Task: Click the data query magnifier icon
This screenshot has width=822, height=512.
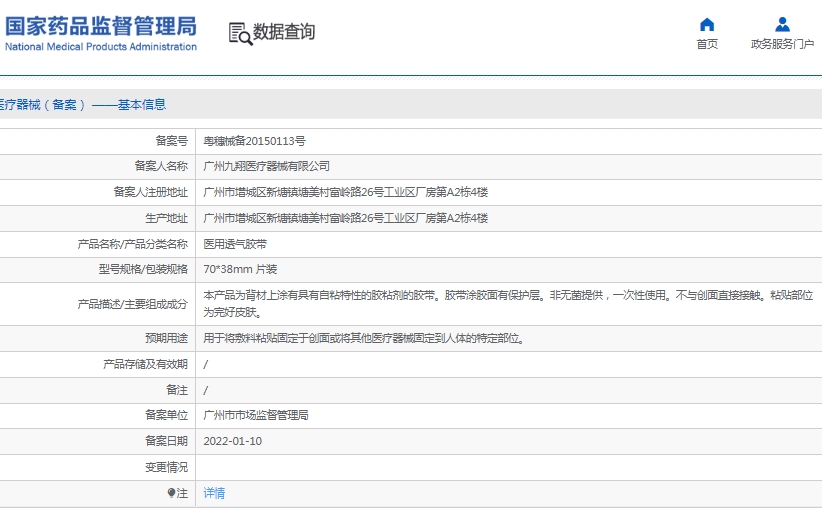Action: coord(240,34)
